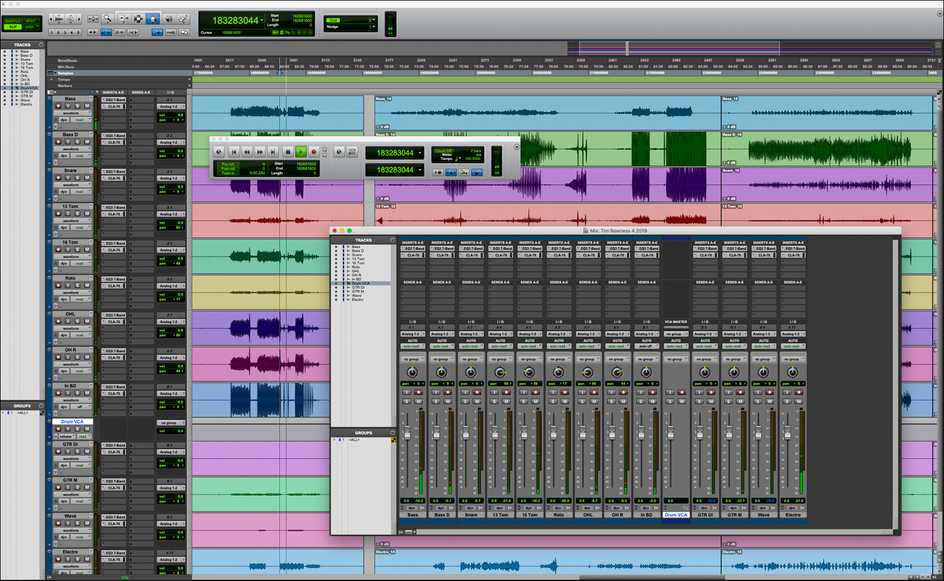Open Snare automation mode selector

(x=471, y=346)
